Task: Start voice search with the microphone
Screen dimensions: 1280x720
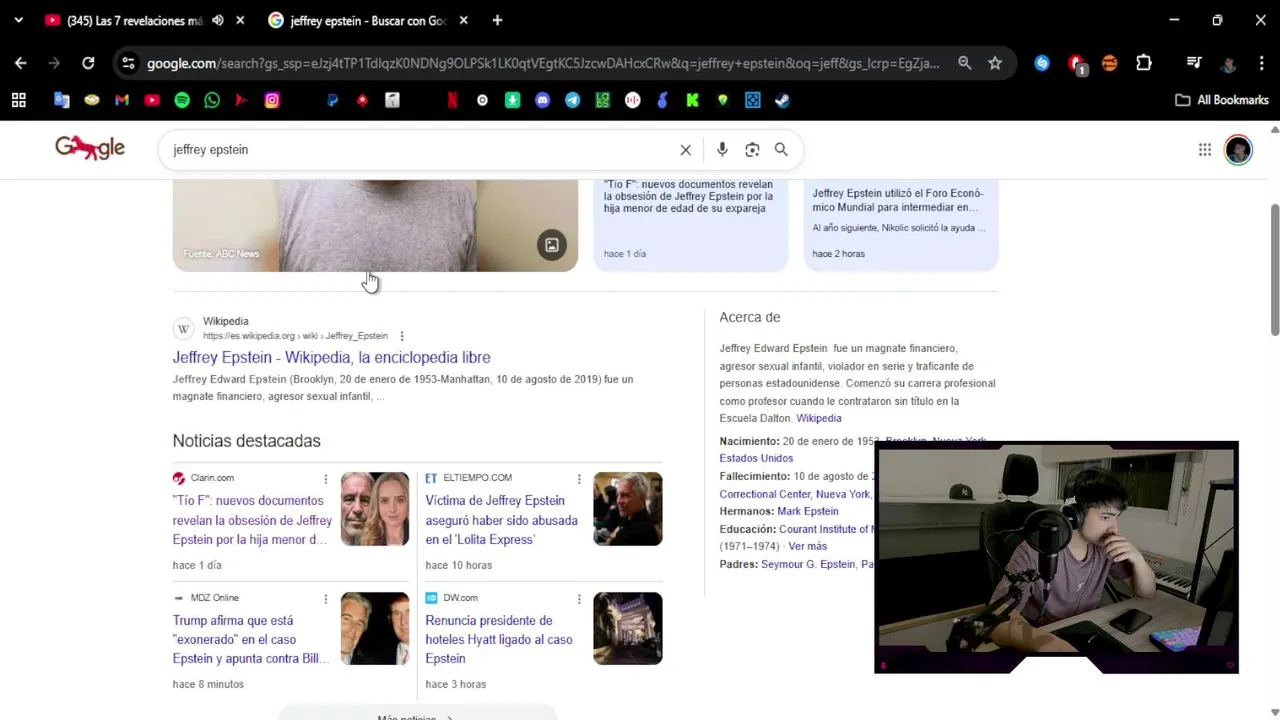Action: coord(722,150)
